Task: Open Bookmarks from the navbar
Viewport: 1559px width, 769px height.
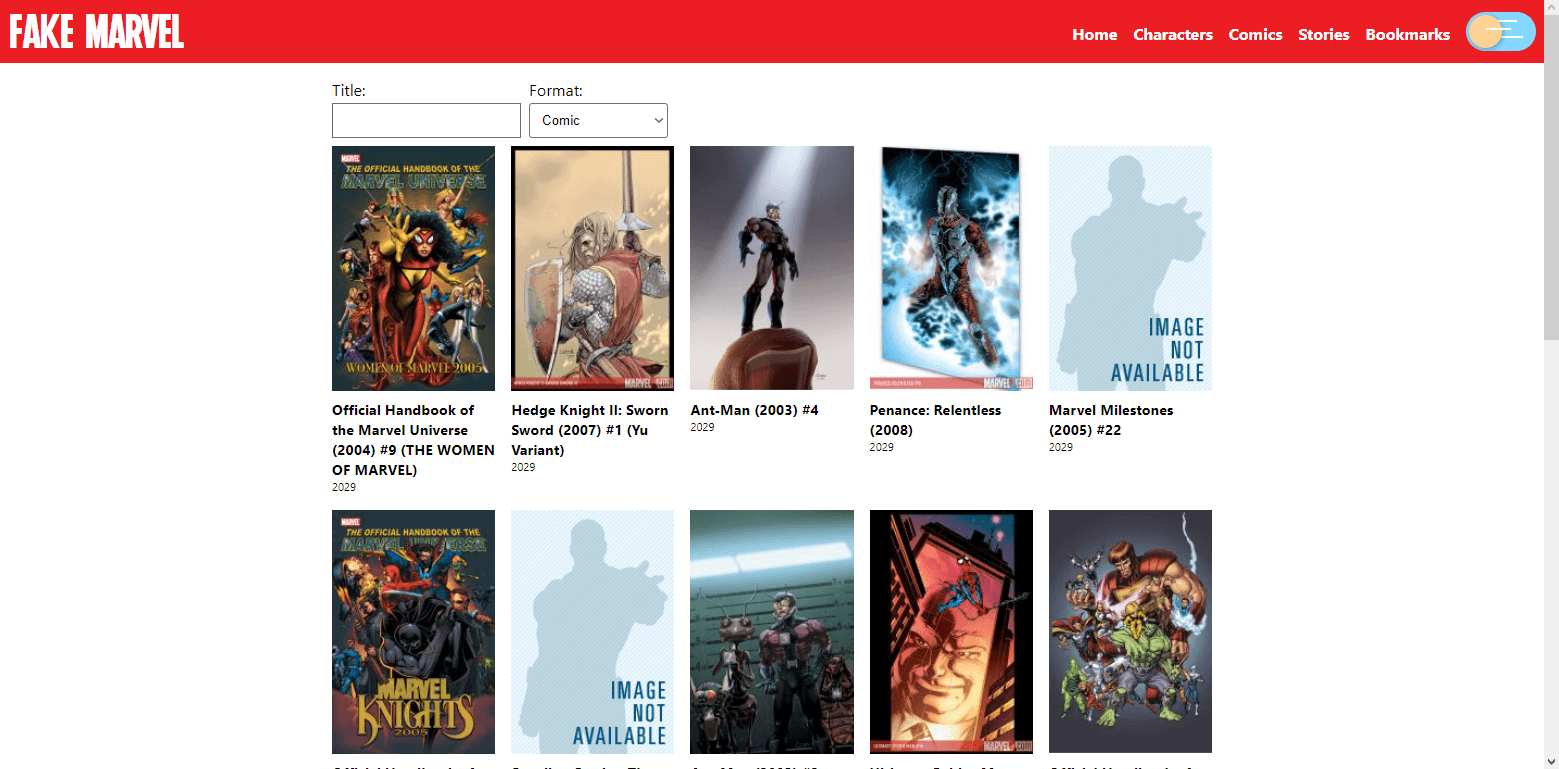Action: [x=1407, y=34]
